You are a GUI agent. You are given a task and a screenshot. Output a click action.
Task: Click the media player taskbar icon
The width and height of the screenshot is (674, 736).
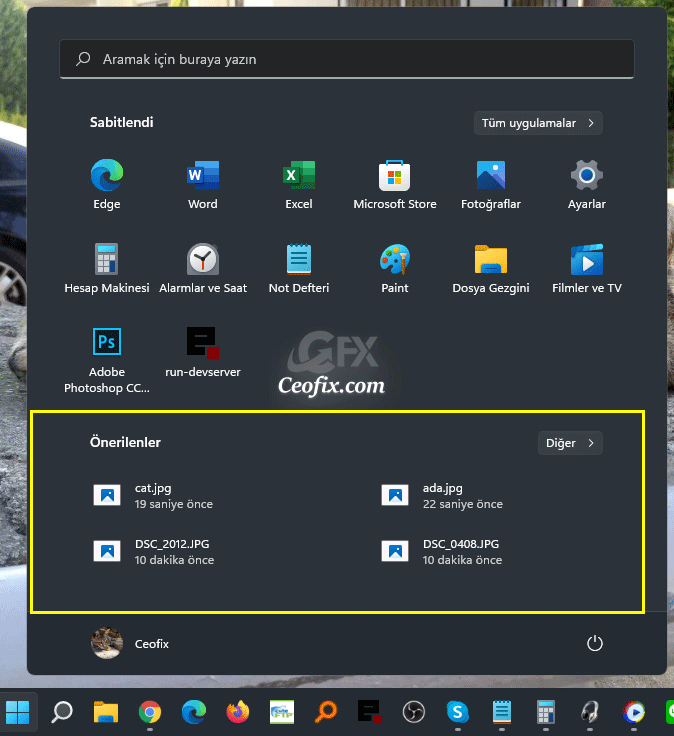(x=634, y=712)
